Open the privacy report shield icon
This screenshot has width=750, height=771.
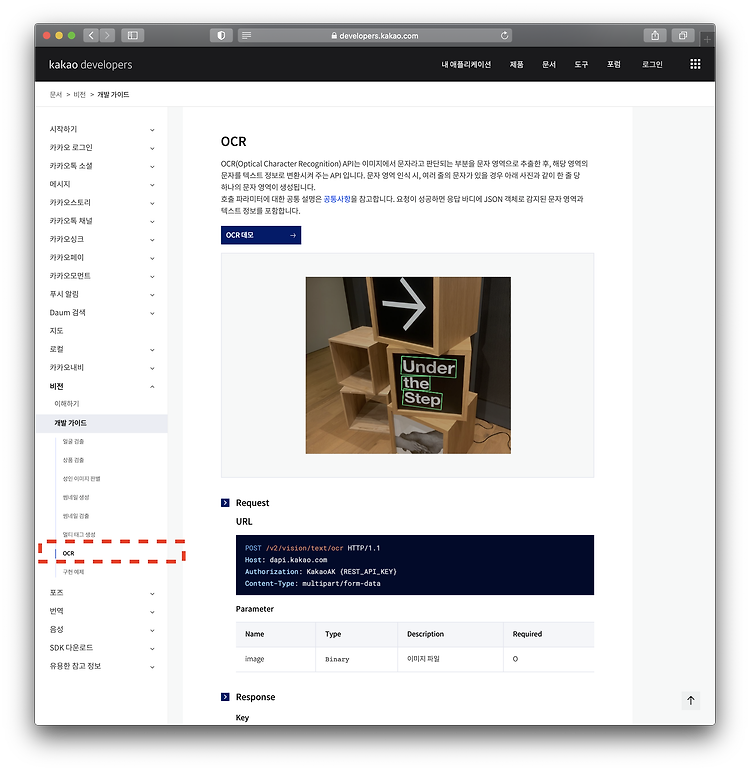(221, 35)
